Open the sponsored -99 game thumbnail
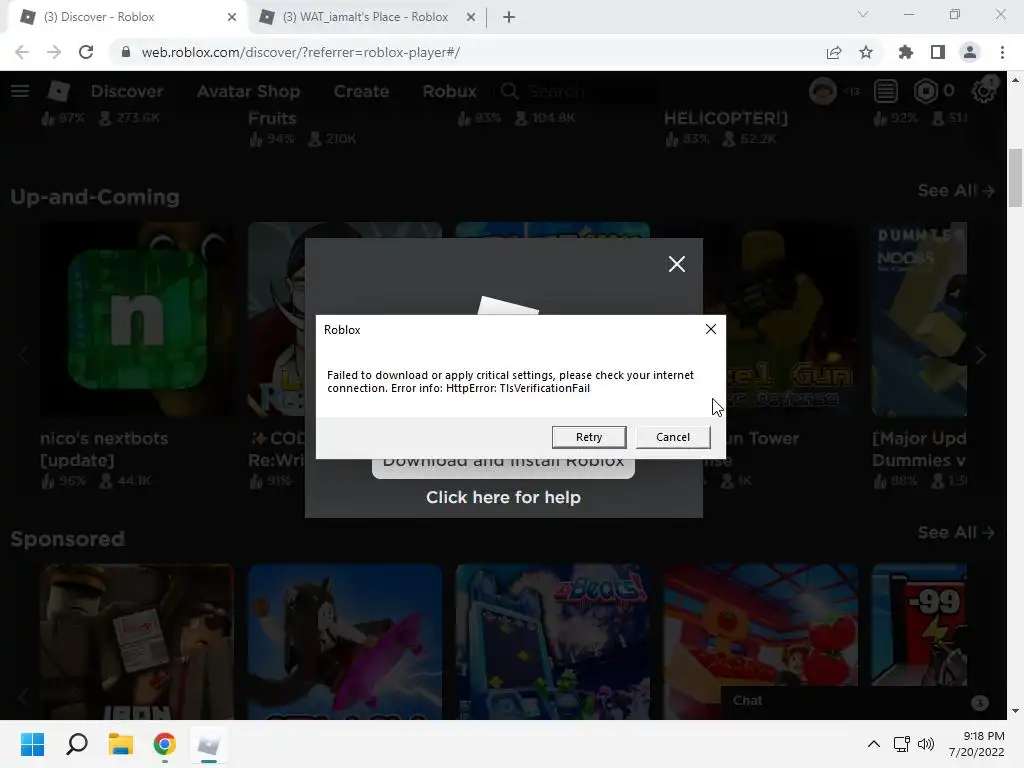Screen dimensions: 1024x768 point(920,626)
